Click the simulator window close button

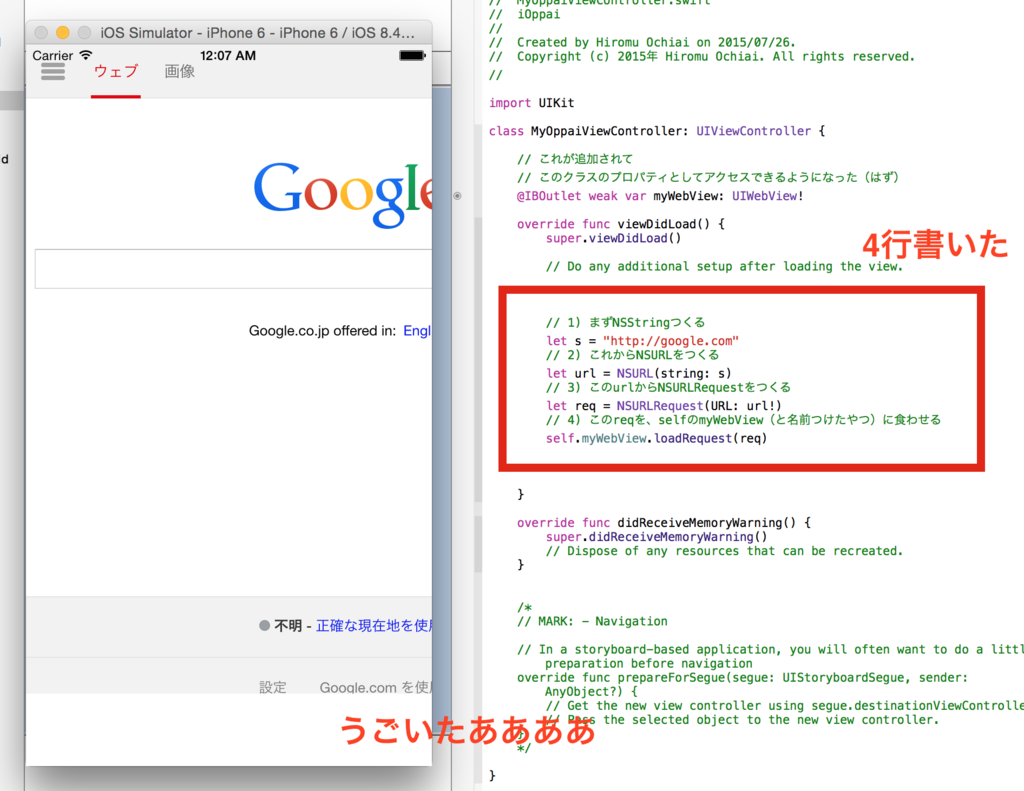coord(41,33)
